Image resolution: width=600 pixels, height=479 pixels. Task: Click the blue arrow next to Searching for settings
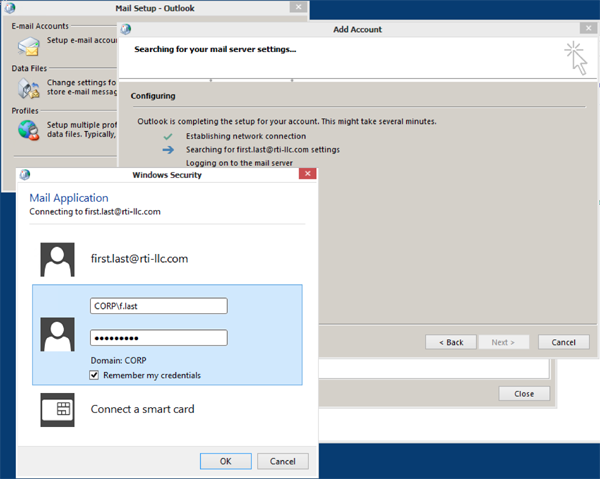click(168, 150)
